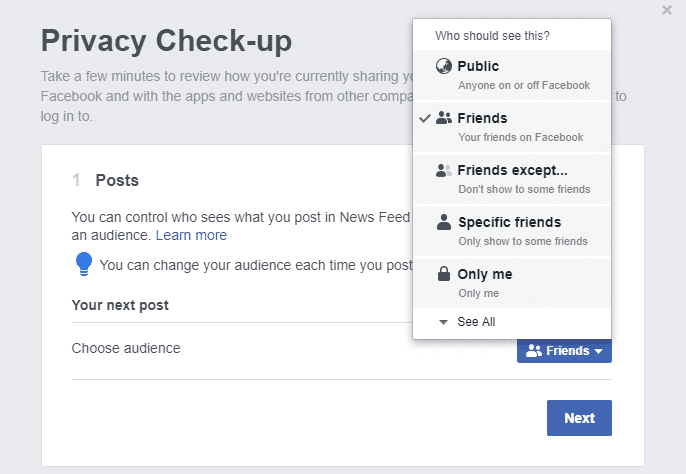Image resolution: width=686 pixels, height=474 pixels.
Task: Open the Learn more link
Action: (191, 235)
